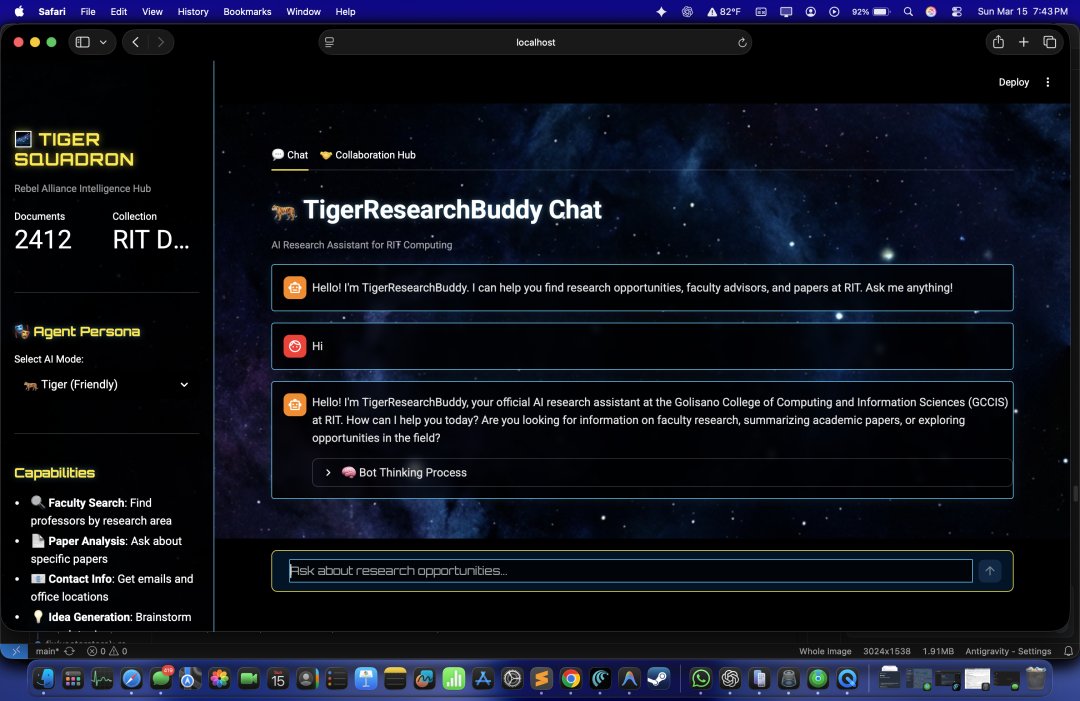Image resolution: width=1080 pixels, height=701 pixels.
Task: Open Sublime Text from the dock
Action: coord(541,679)
